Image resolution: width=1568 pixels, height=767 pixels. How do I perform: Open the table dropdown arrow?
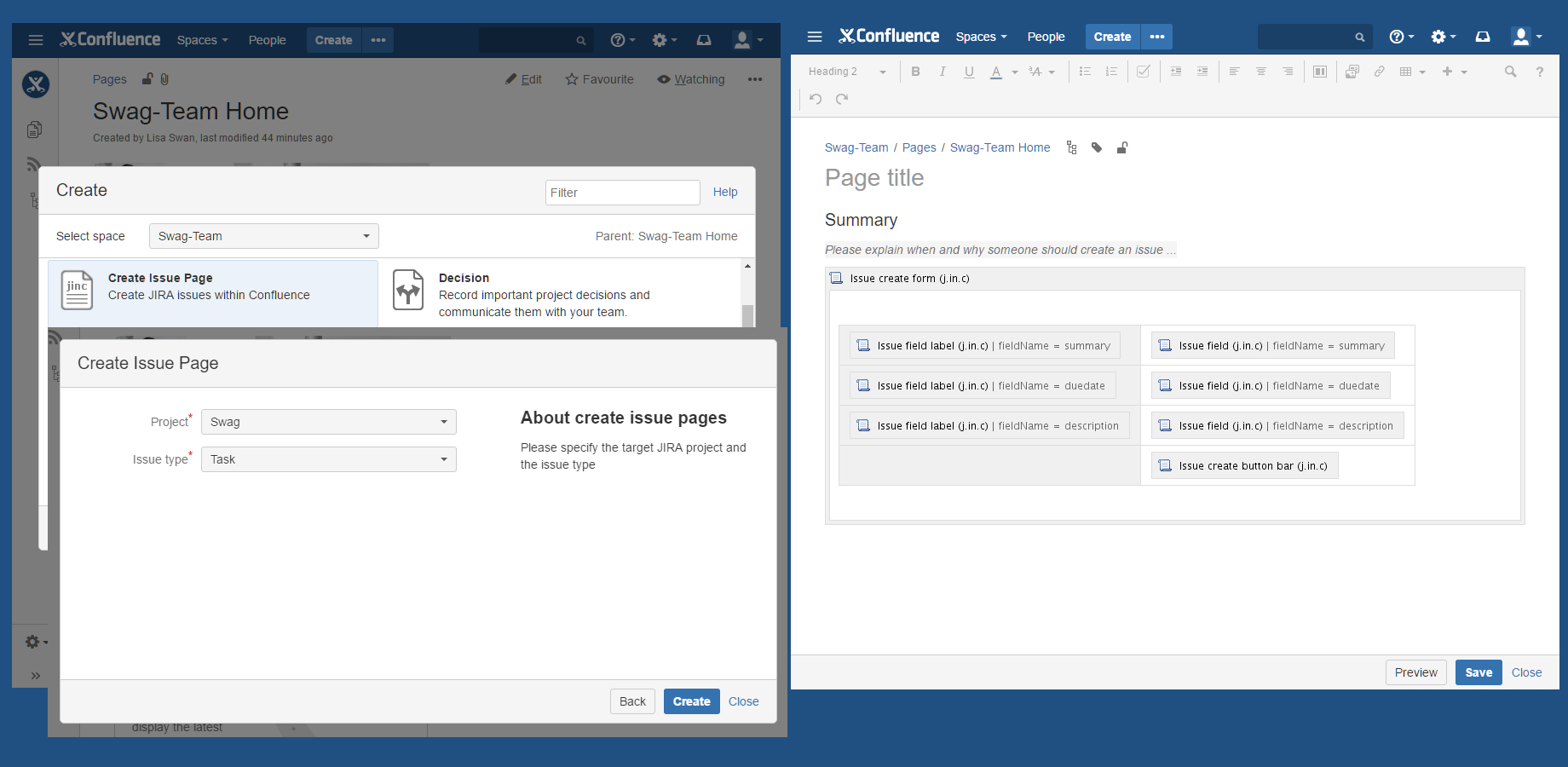tap(1422, 72)
